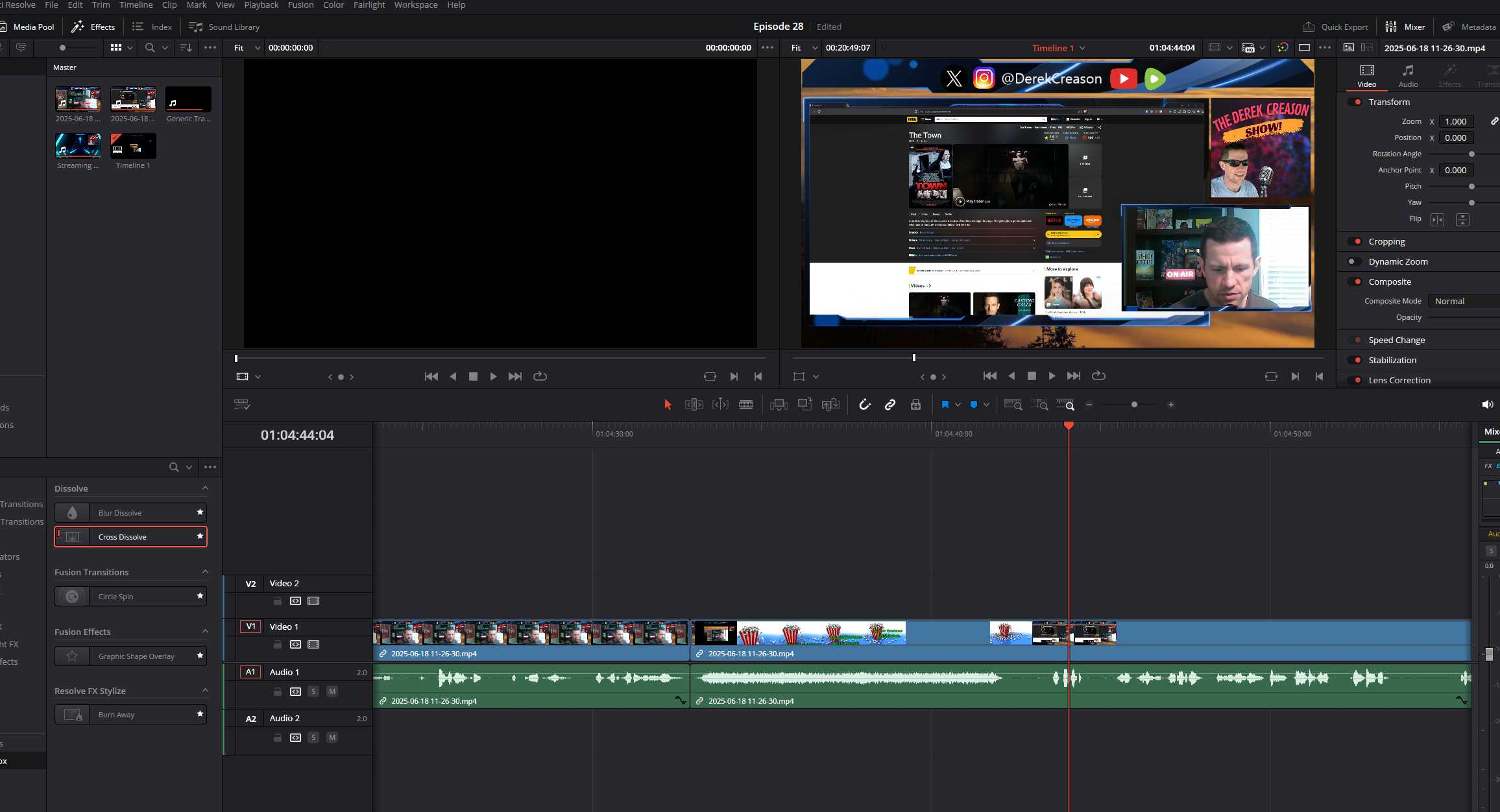Screen dimensions: 1500x812
Task: Click Replace Clip icon in timeline toolbar
Action: tap(830, 405)
